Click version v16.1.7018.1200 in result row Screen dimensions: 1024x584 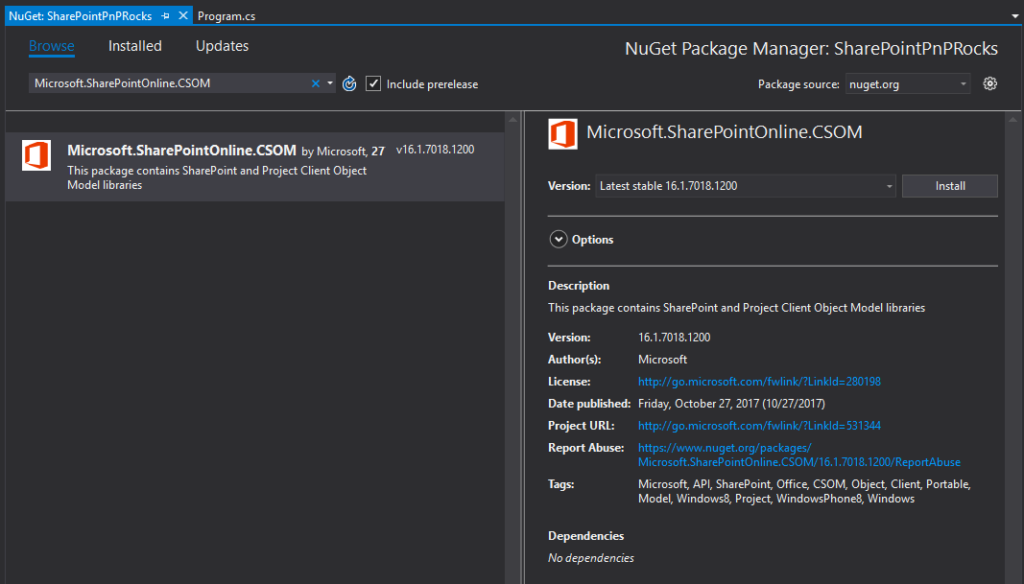click(x=435, y=150)
